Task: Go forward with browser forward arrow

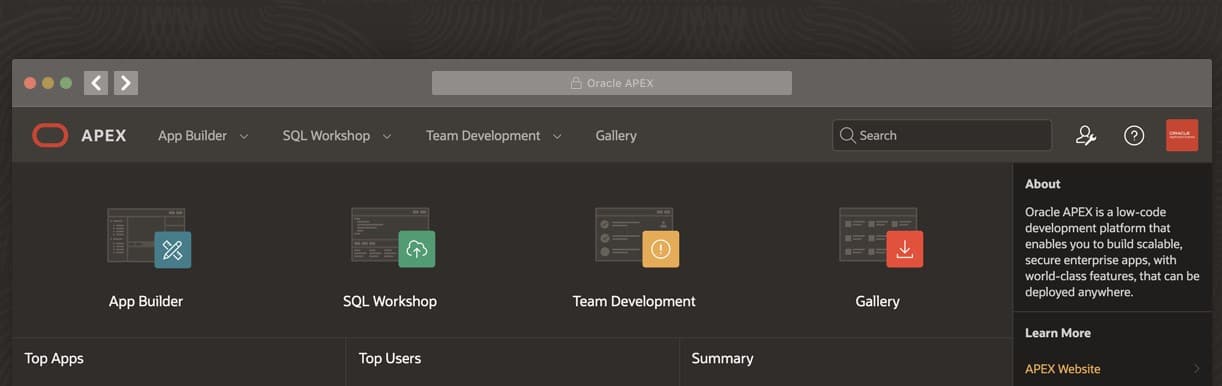Action: pos(126,83)
